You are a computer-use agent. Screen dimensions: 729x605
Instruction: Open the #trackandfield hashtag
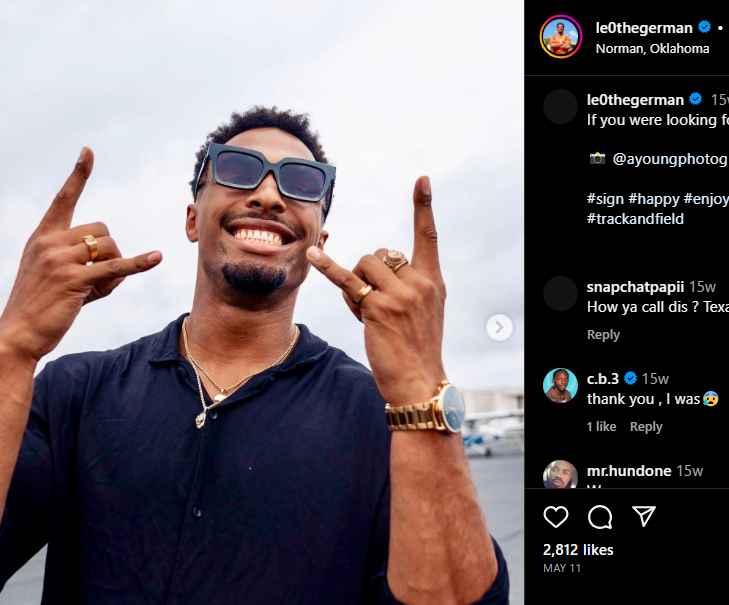[x=635, y=219]
